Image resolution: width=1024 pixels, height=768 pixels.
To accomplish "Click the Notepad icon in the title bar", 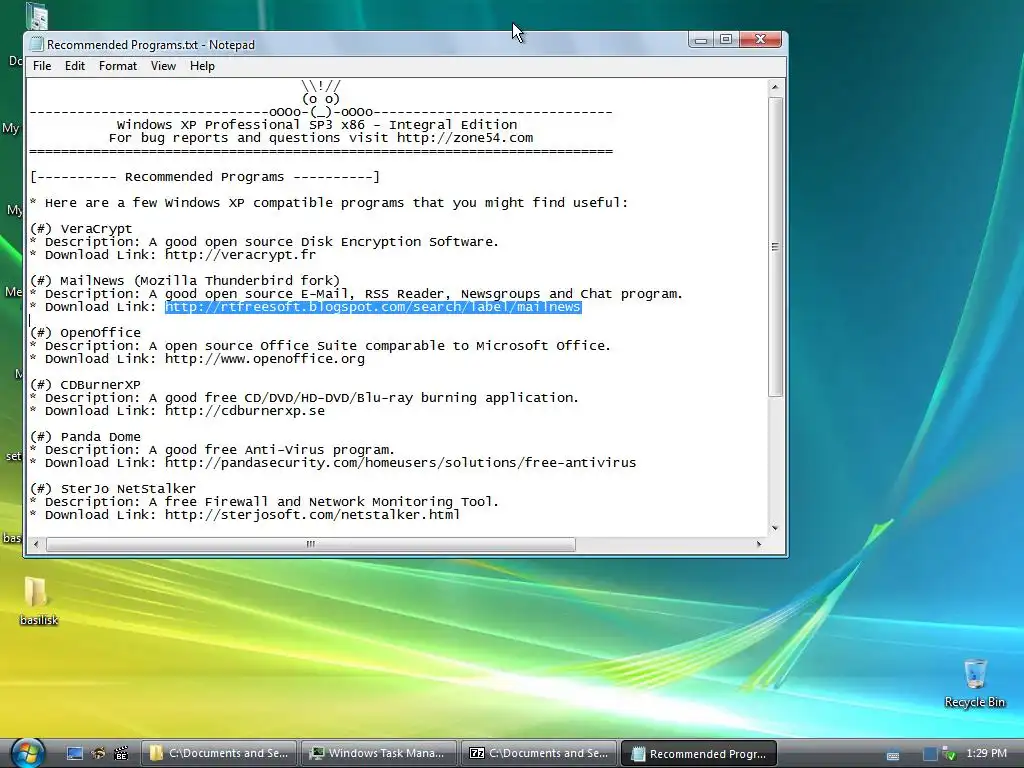I will click(36, 44).
